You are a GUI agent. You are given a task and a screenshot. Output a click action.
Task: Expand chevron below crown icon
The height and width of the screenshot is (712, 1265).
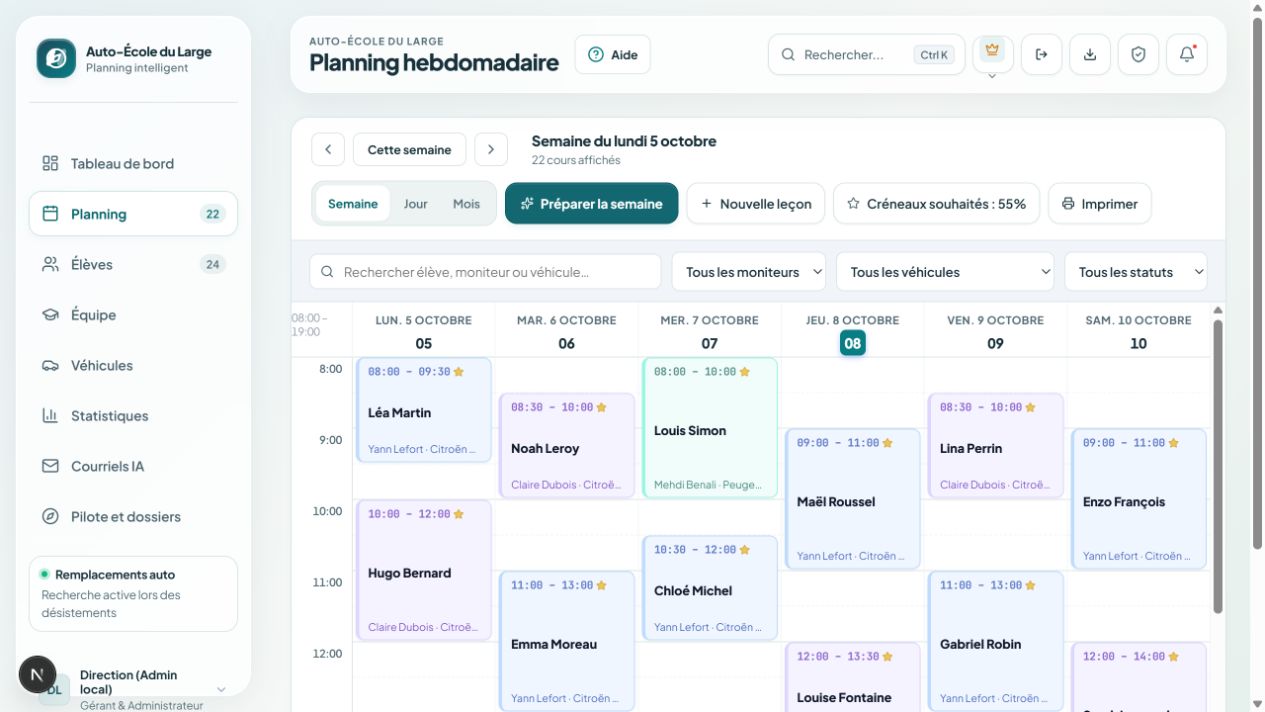pos(992,77)
